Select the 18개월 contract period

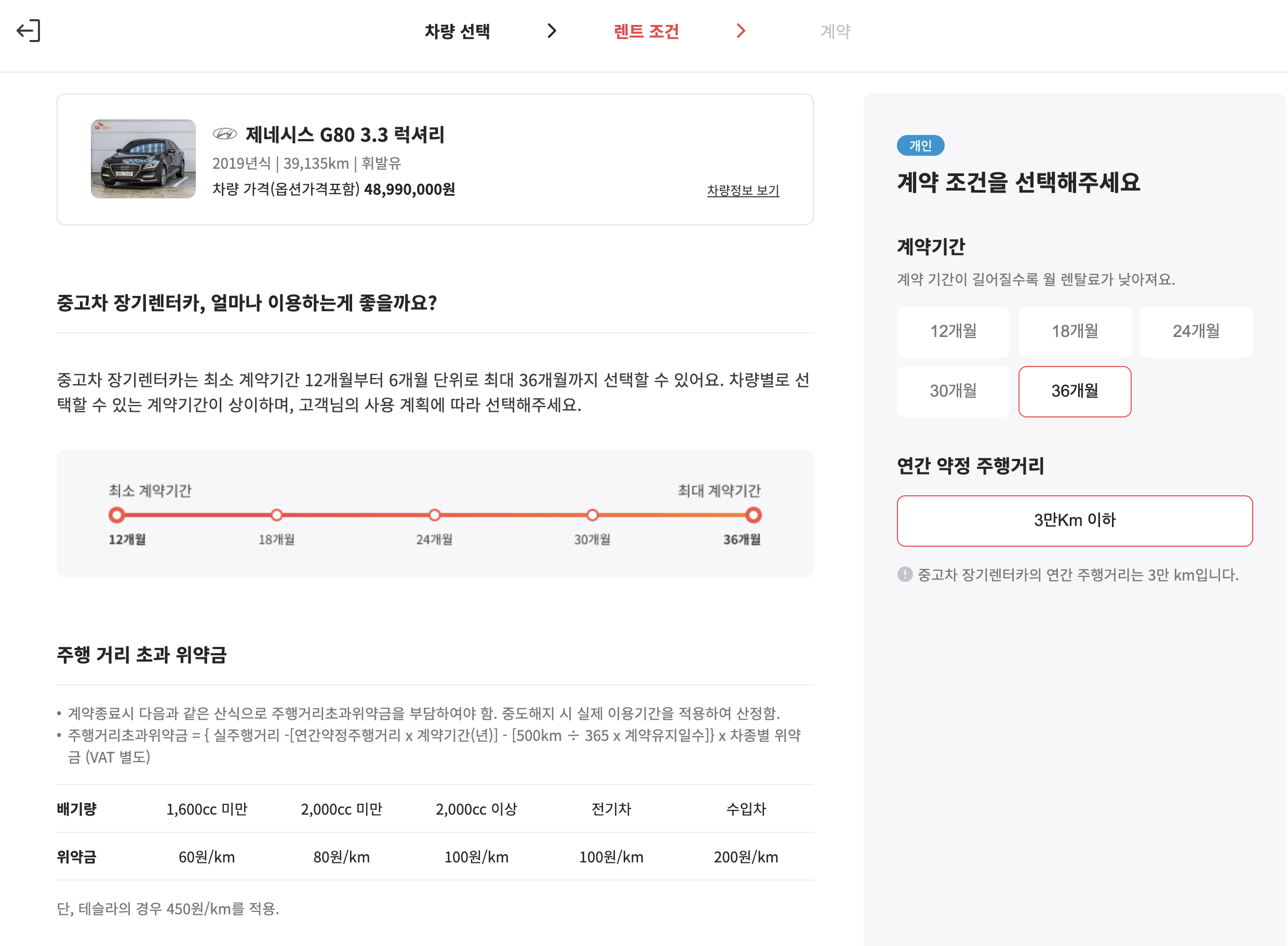[1075, 332]
